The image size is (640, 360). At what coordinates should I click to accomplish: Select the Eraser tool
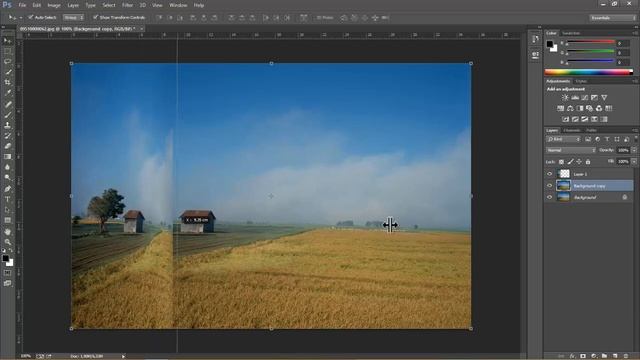(x=7, y=146)
